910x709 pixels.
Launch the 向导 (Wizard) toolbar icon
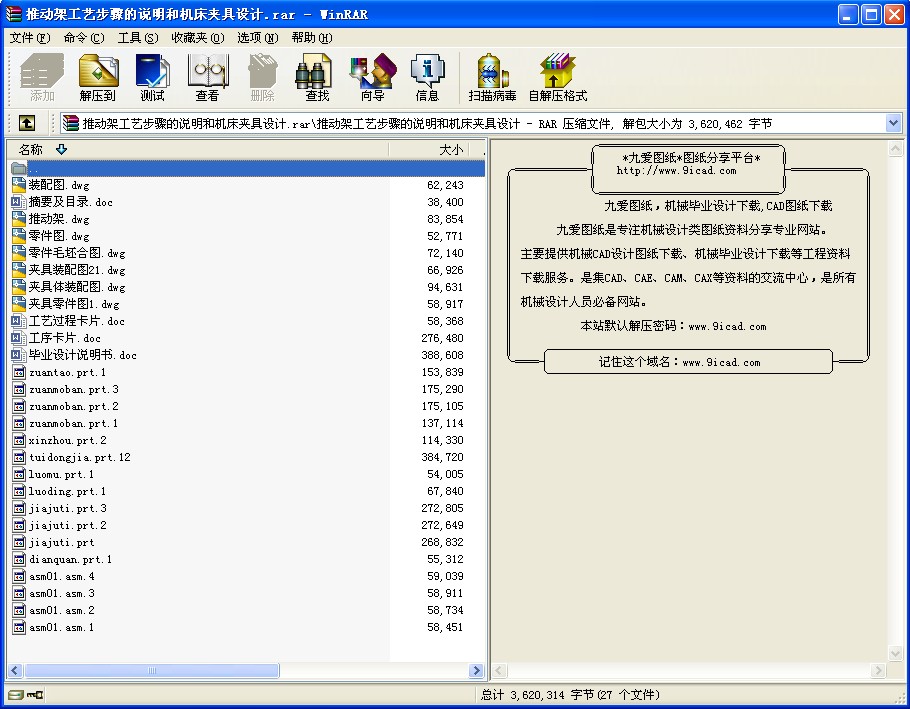[x=372, y=78]
